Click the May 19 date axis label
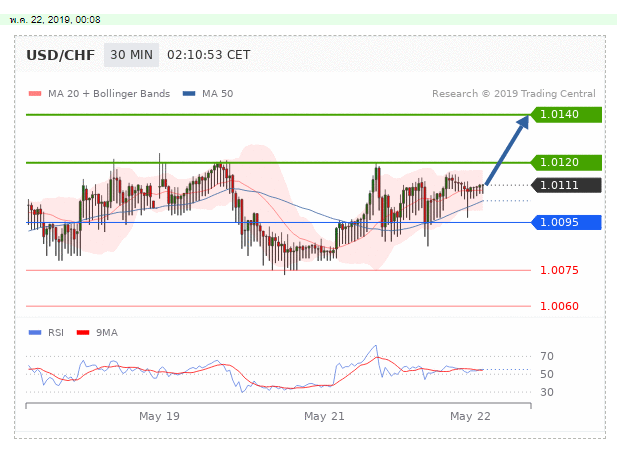This screenshot has width=617, height=451. pyautogui.click(x=159, y=416)
